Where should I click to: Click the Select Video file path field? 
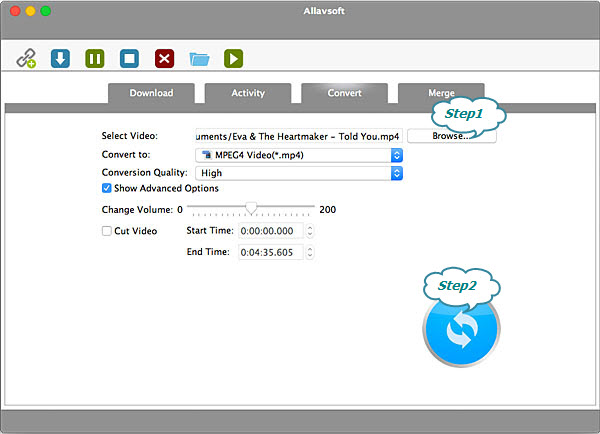point(299,136)
